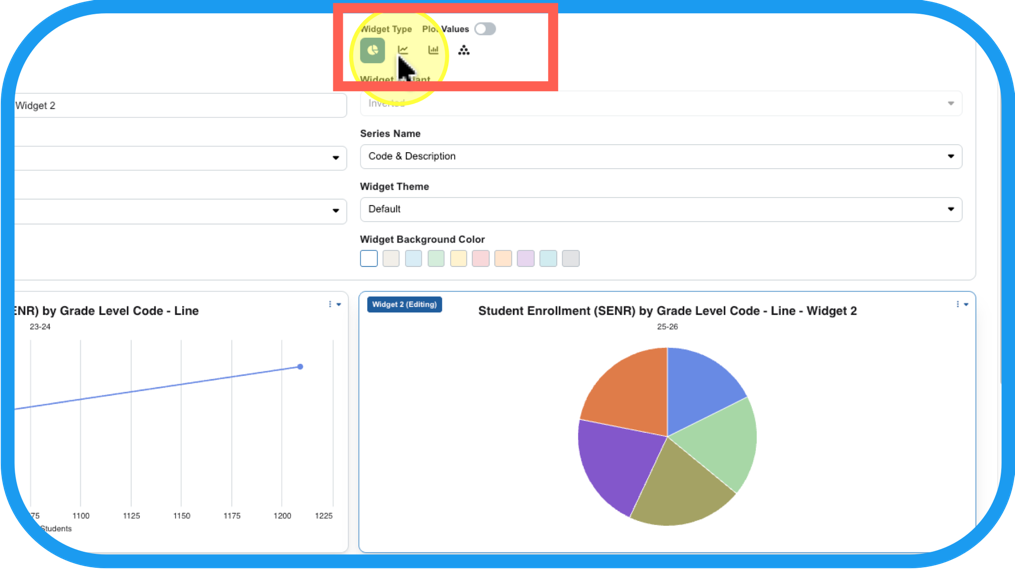Select the lavender background color swatch
The image size is (1015, 569).
click(x=526, y=259)
